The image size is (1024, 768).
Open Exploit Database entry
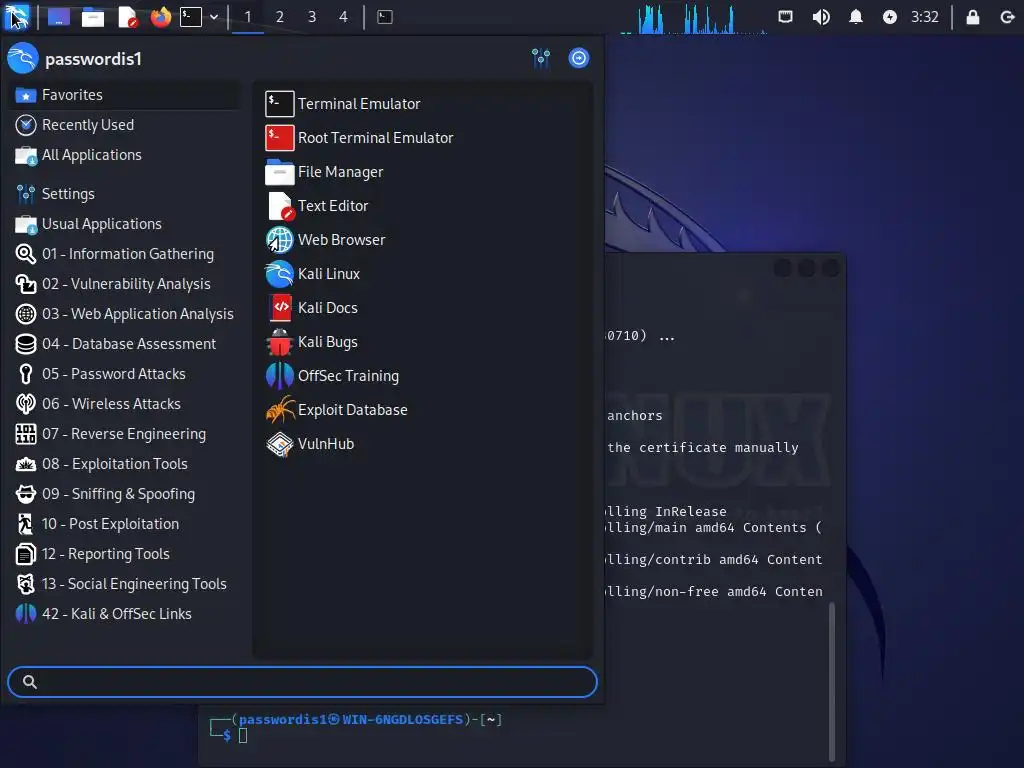click(423, 409)
